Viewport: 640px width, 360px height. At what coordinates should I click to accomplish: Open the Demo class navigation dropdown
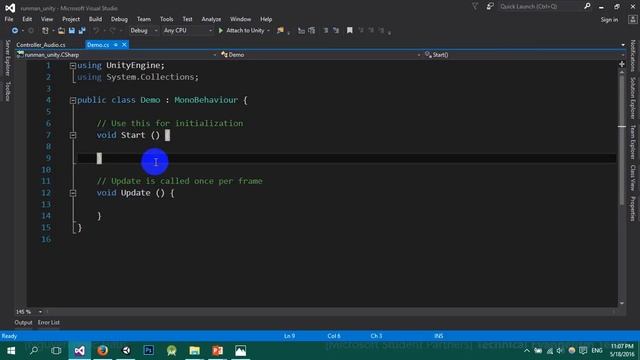click(x=320, y=55)
